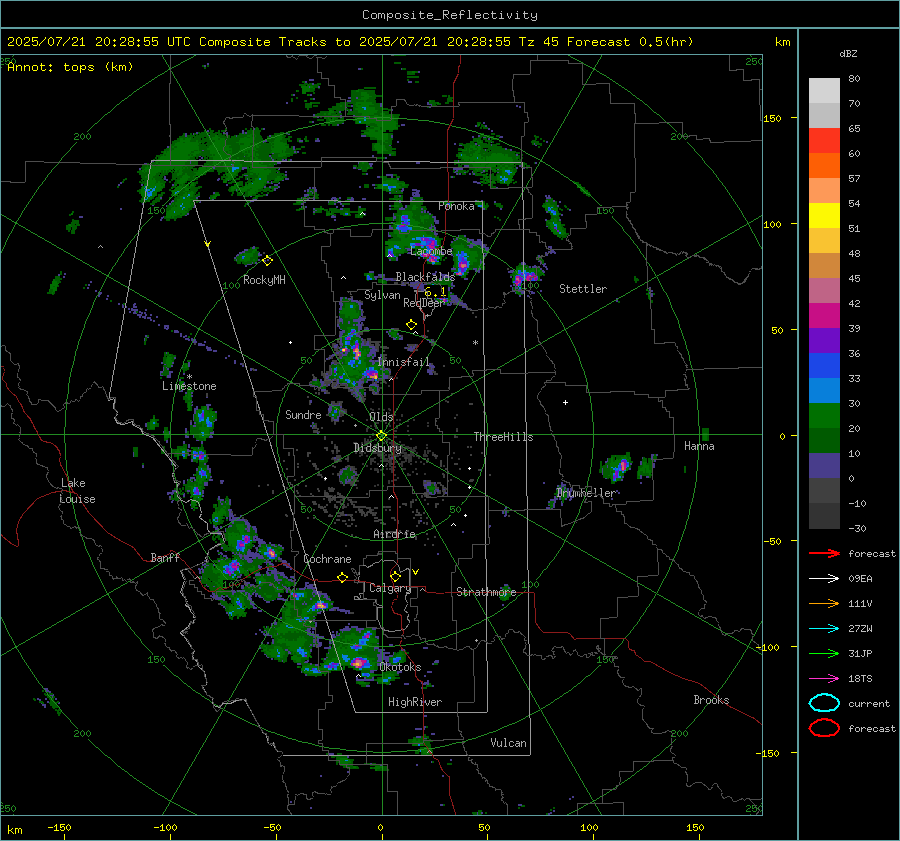Click the Brooks town label

coord(711,700)
